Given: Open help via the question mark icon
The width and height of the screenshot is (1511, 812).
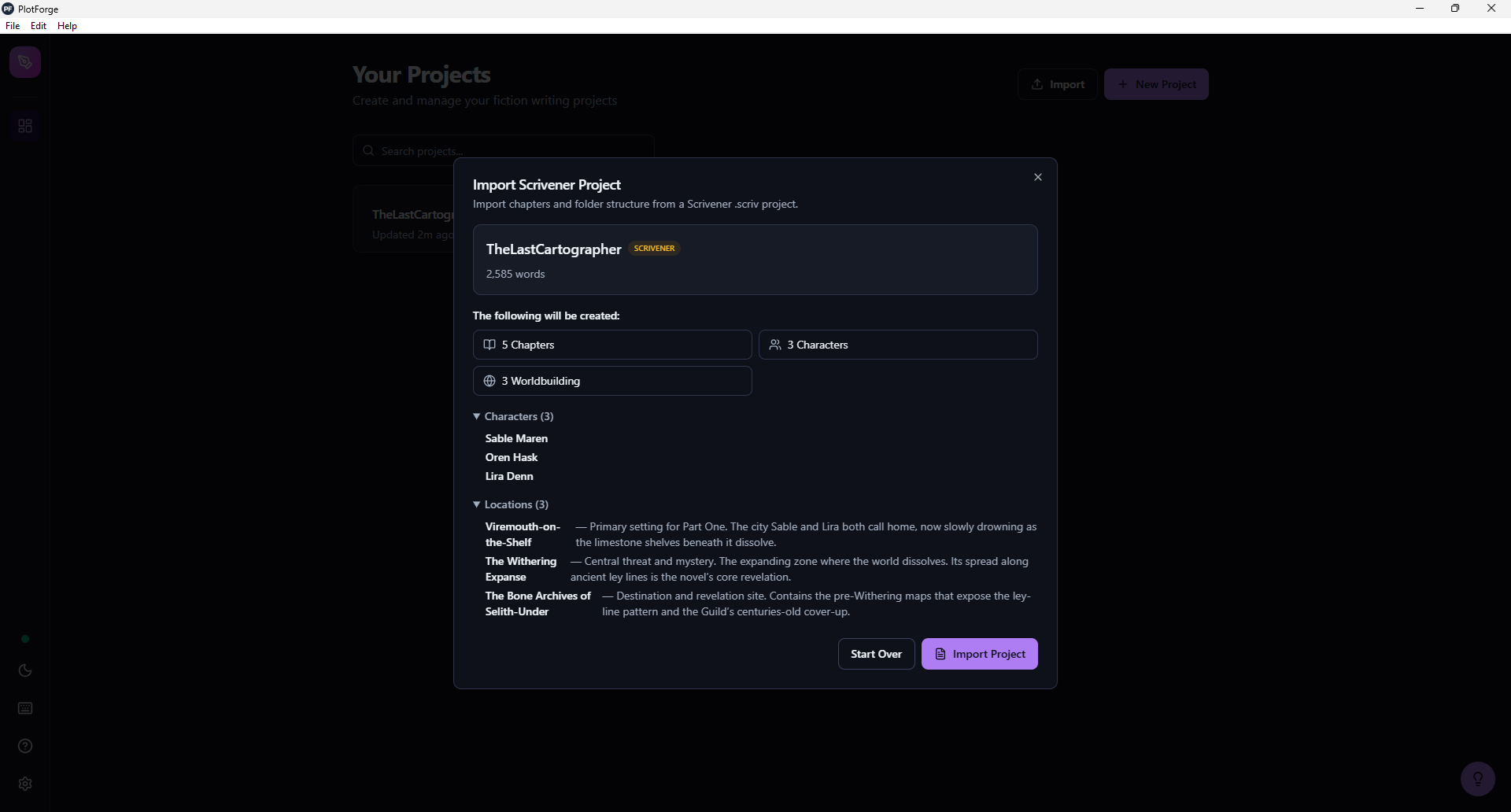Looking at the screenshot, I should pos(24,746).
